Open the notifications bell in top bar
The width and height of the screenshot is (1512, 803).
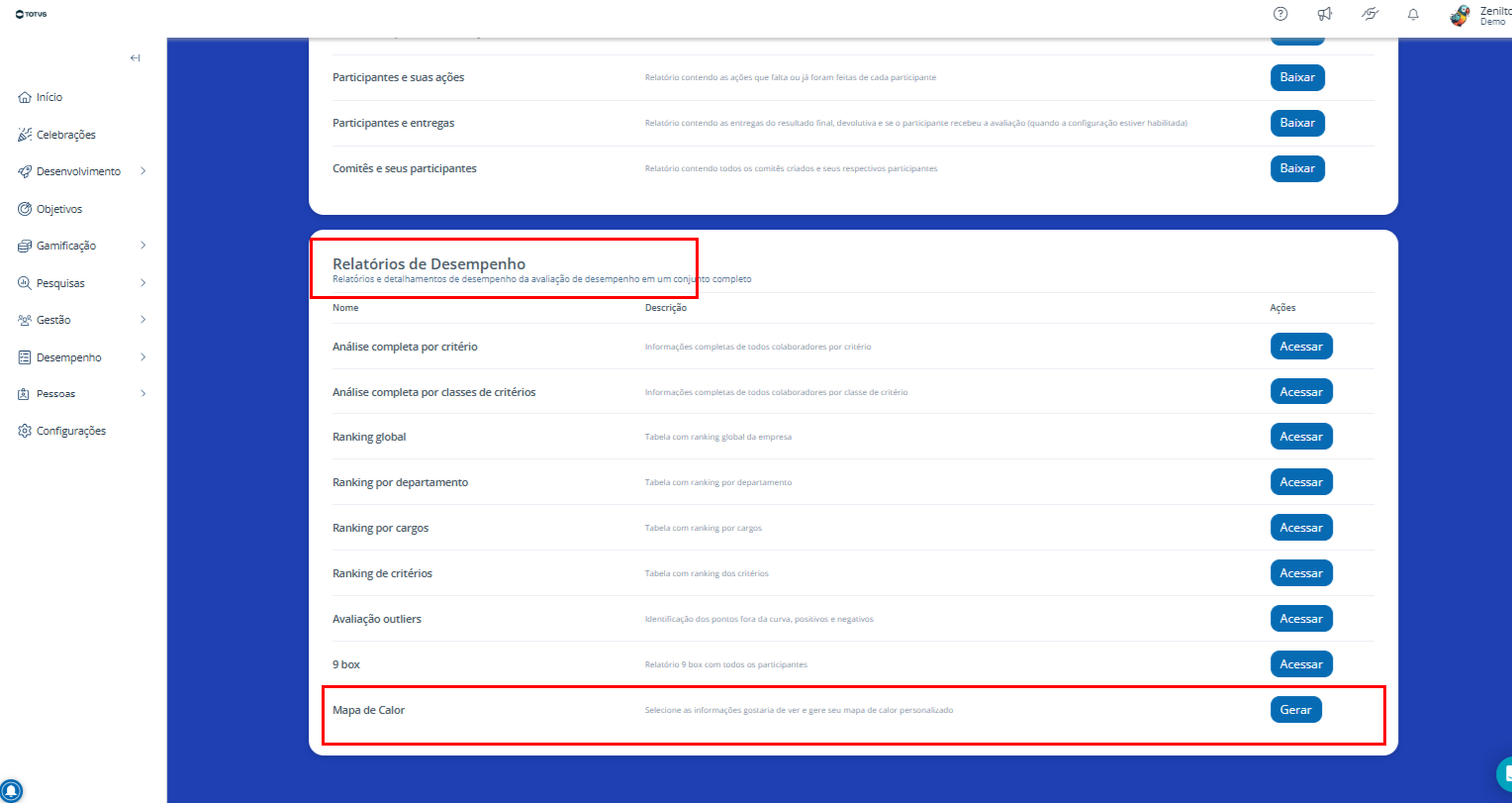(x=1413, y=14)
